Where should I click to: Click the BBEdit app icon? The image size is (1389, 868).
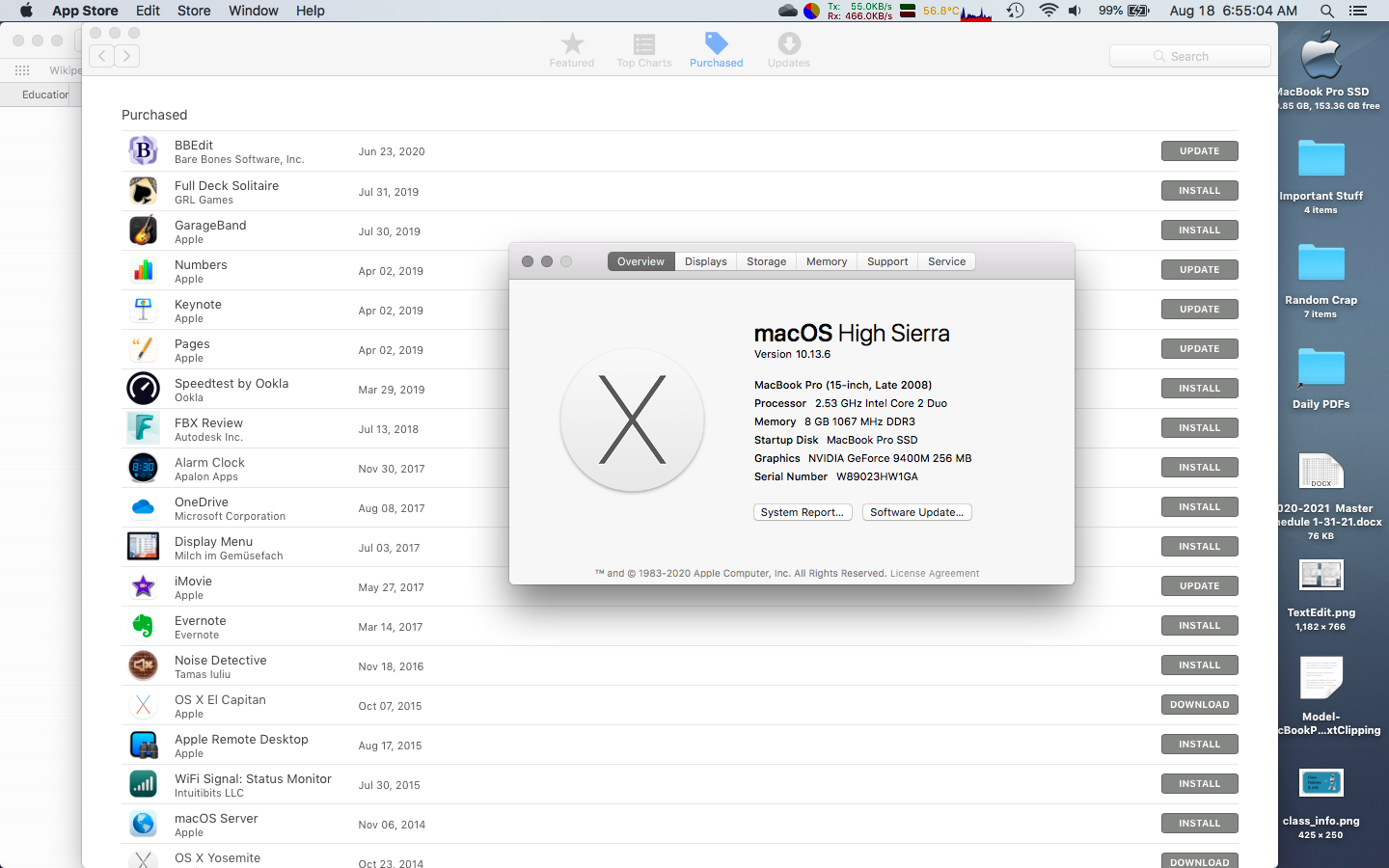(x=143, y=150)
